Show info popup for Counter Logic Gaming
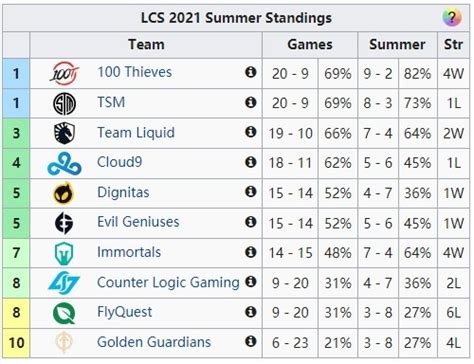 pyautogui.click(x=251, y=282)
